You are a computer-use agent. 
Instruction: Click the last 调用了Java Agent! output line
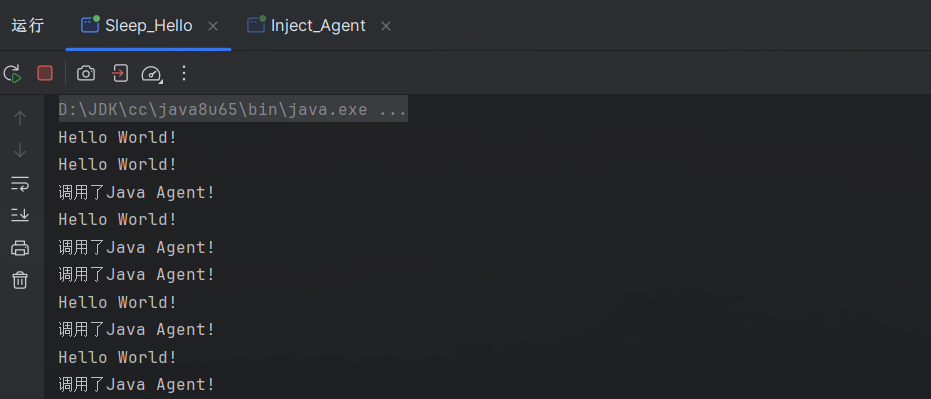point(137,384)
